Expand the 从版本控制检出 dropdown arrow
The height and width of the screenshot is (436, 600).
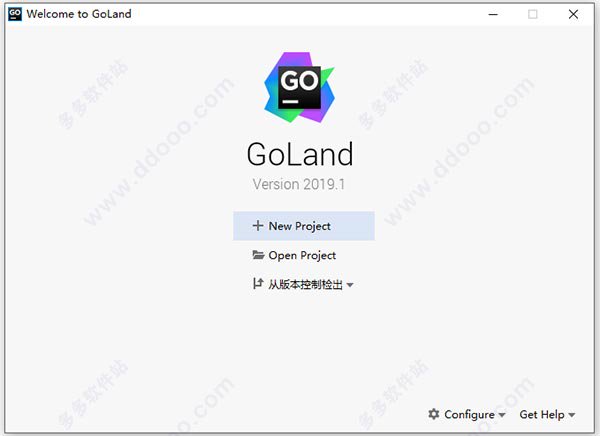(350, 285)
